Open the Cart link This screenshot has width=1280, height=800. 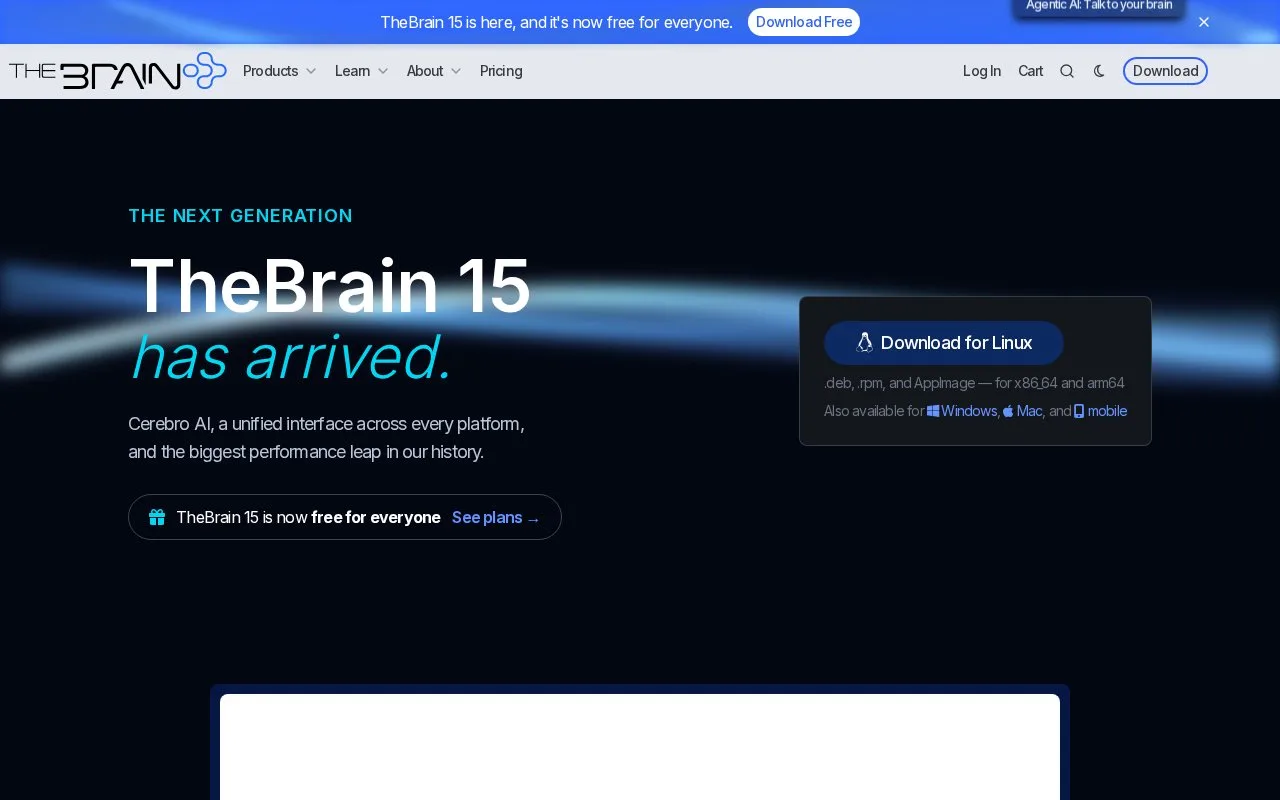pyautogui.click(x=1030, y=71)
